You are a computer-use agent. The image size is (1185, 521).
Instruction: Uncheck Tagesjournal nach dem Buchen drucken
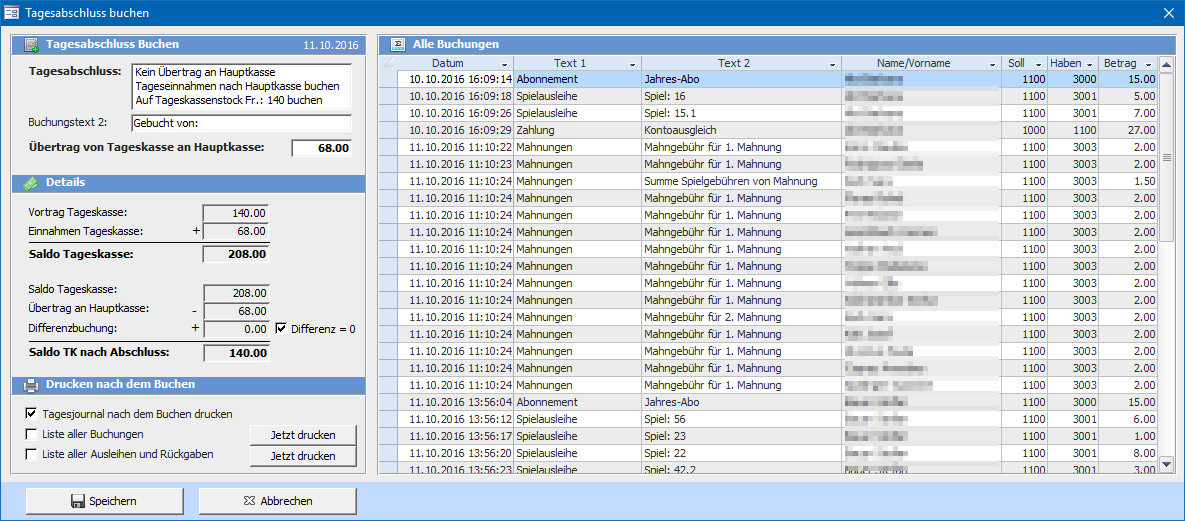click(31, 414)
